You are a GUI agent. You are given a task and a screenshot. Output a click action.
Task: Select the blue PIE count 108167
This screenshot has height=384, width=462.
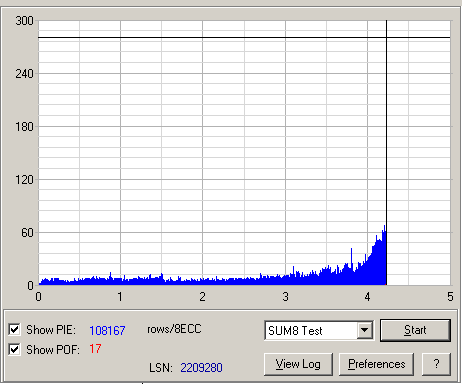click(107, 330)
